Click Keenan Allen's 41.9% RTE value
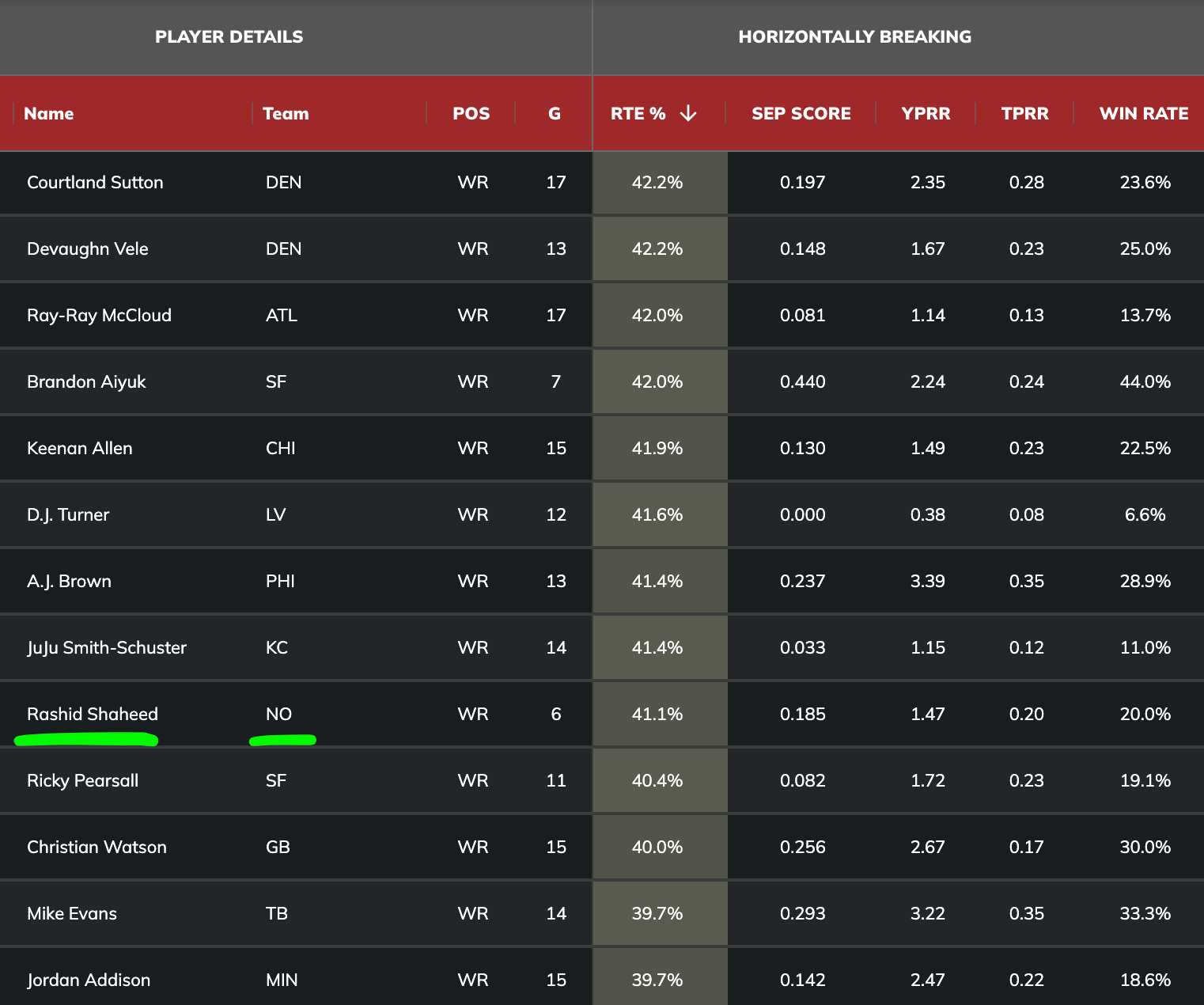Image resolution: width=1204 pixels, height=1005 pixels. (x=657, y=448)
